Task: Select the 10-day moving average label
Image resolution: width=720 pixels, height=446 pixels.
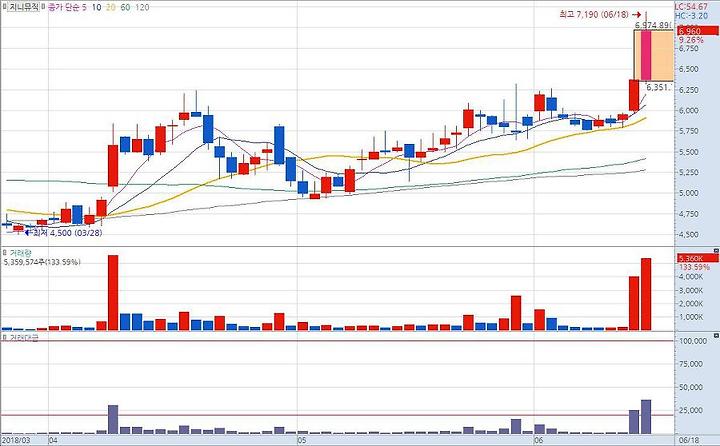Action: pos(96,7)
